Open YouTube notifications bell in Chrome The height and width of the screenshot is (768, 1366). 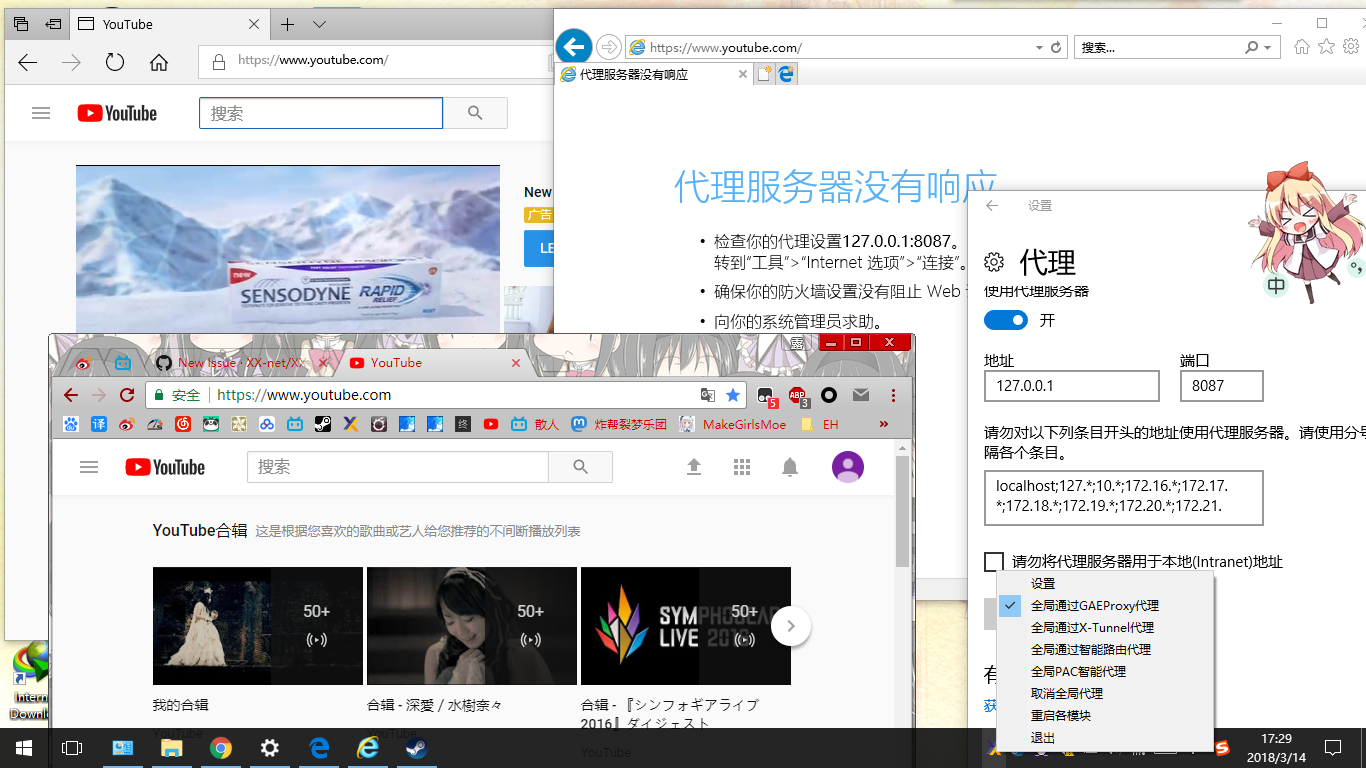click(790, 467)
